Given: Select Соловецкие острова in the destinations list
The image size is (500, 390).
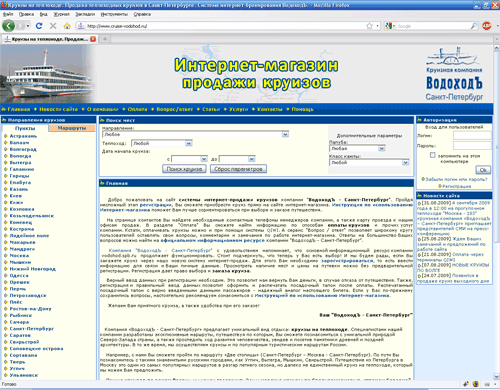Looking at the screenshot, I should pos(36,349).
